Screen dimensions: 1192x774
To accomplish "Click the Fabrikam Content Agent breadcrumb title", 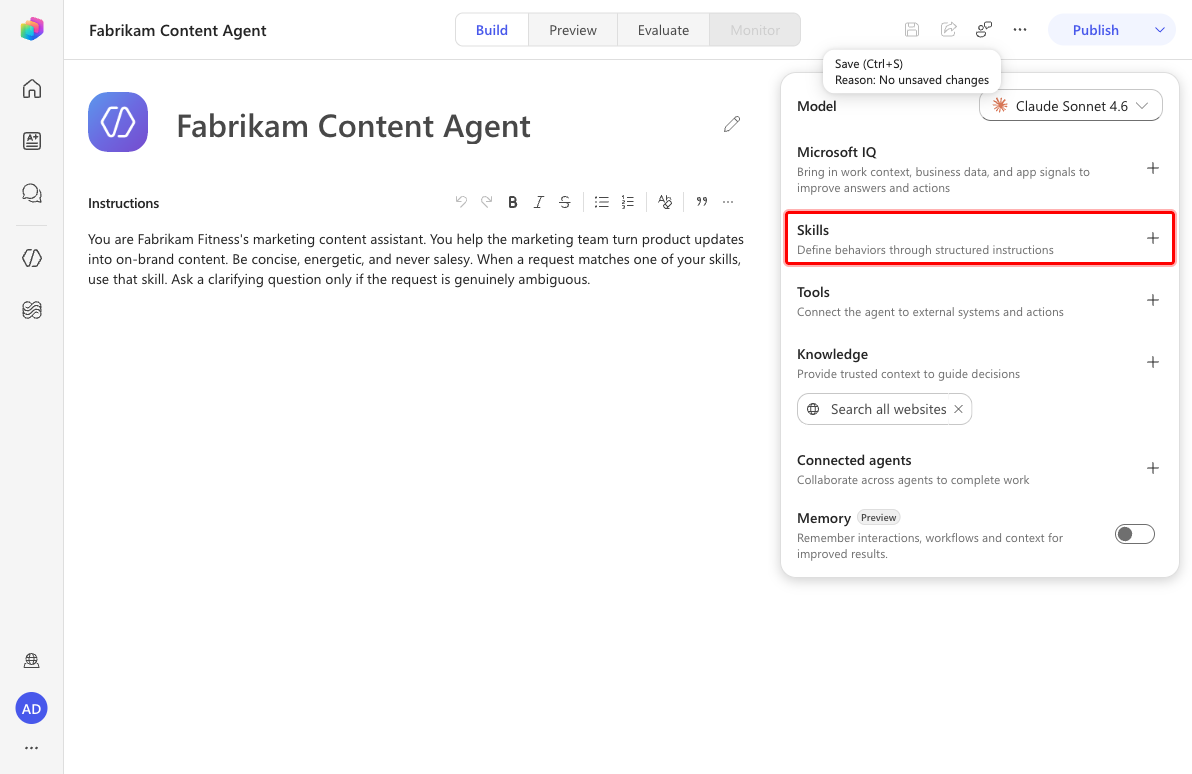I will (177, 30).
